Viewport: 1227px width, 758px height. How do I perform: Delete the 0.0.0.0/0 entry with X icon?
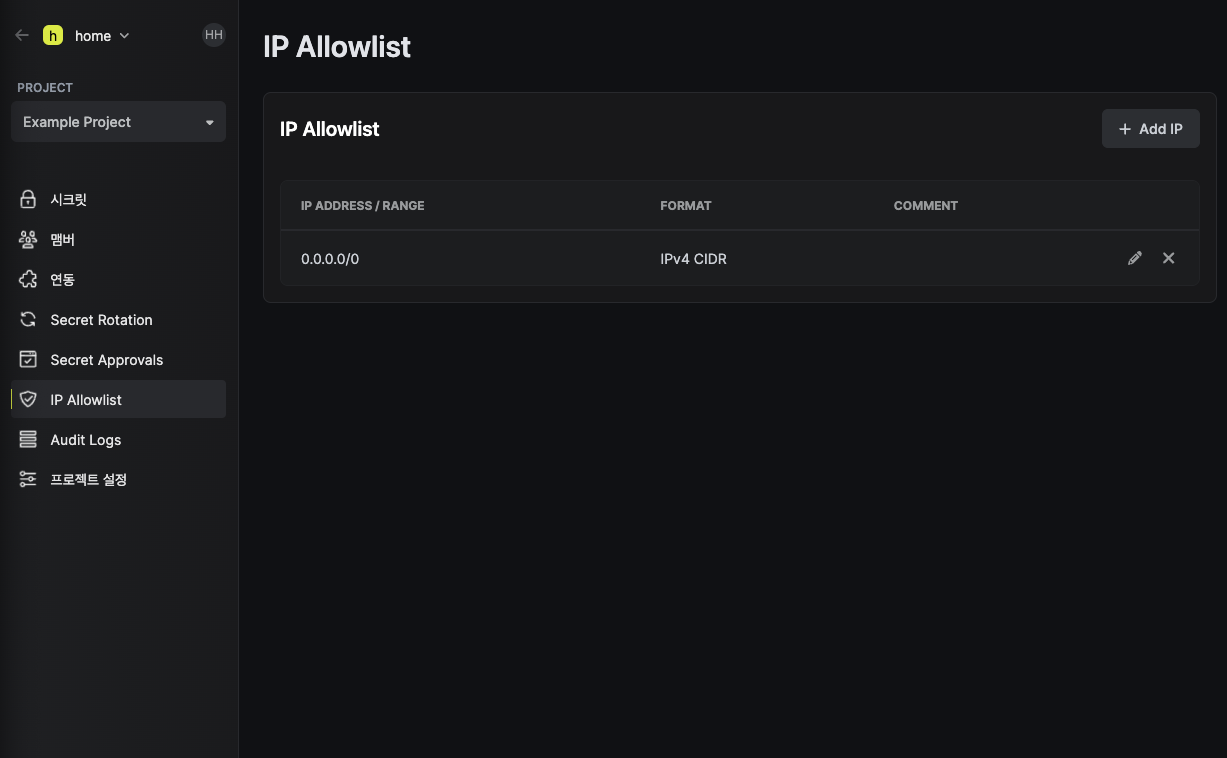[1168, 258]
